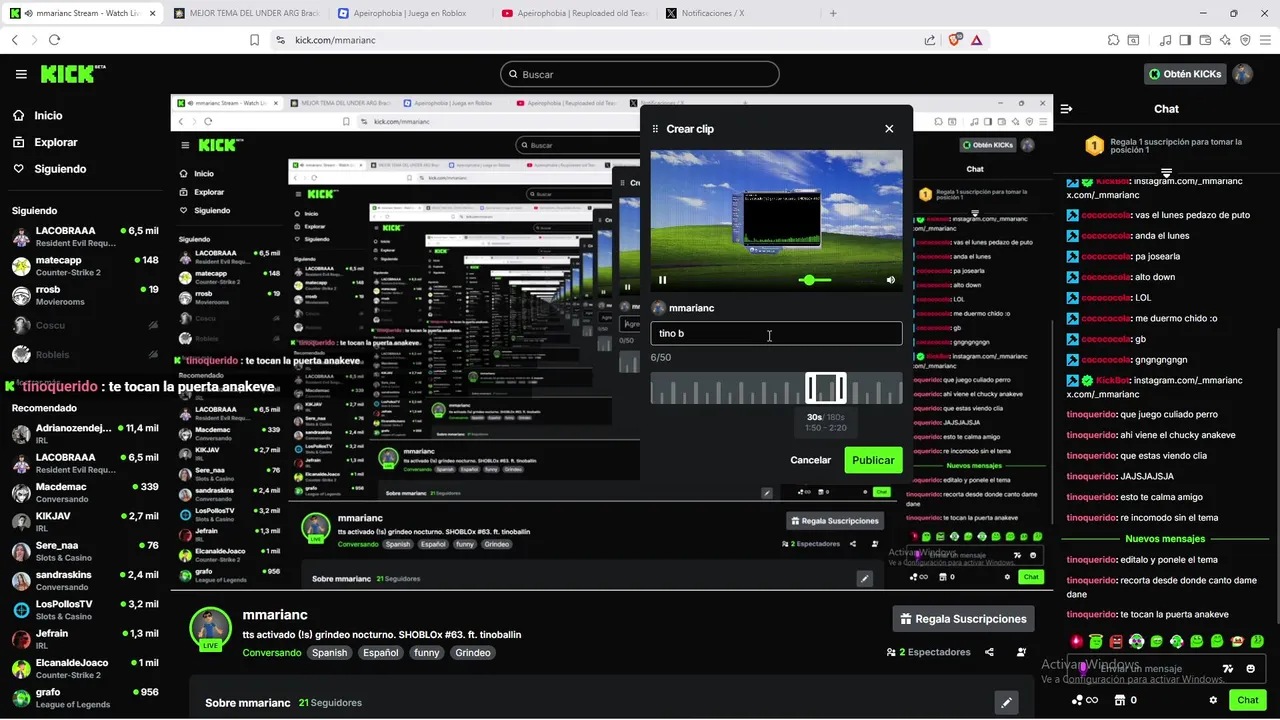This screenshot has width=1280, height=720.
Task: Open the emoji picker smiley in chat input
Action: pos(1251,669)
